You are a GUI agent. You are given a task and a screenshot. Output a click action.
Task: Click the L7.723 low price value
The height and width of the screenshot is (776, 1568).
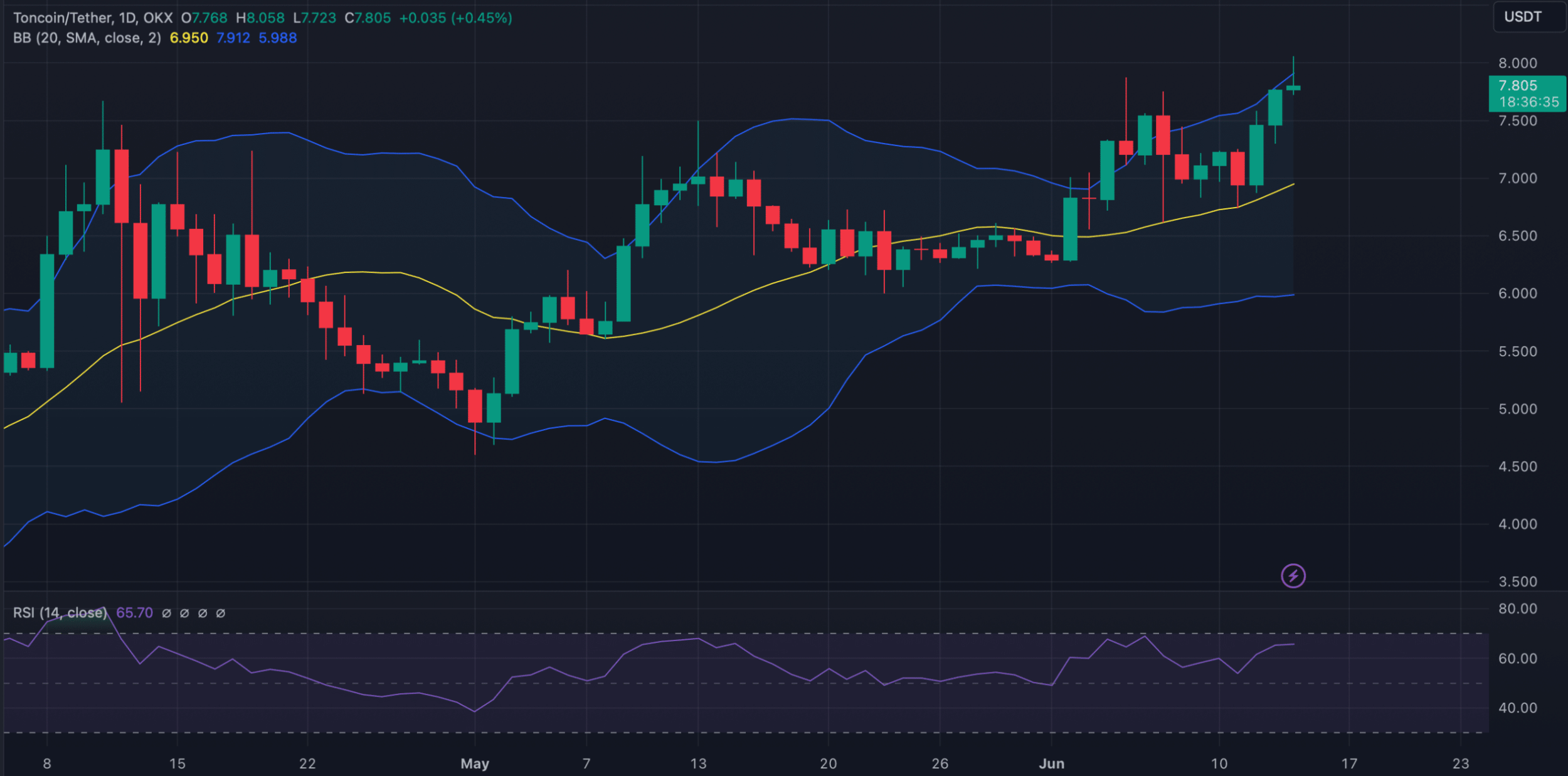(x=315, y=18)
